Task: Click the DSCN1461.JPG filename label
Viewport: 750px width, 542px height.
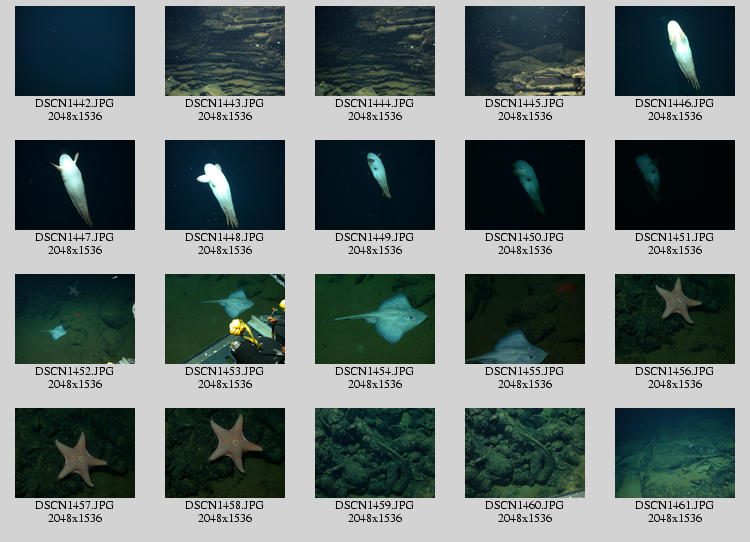Action: tap(675, 506)
